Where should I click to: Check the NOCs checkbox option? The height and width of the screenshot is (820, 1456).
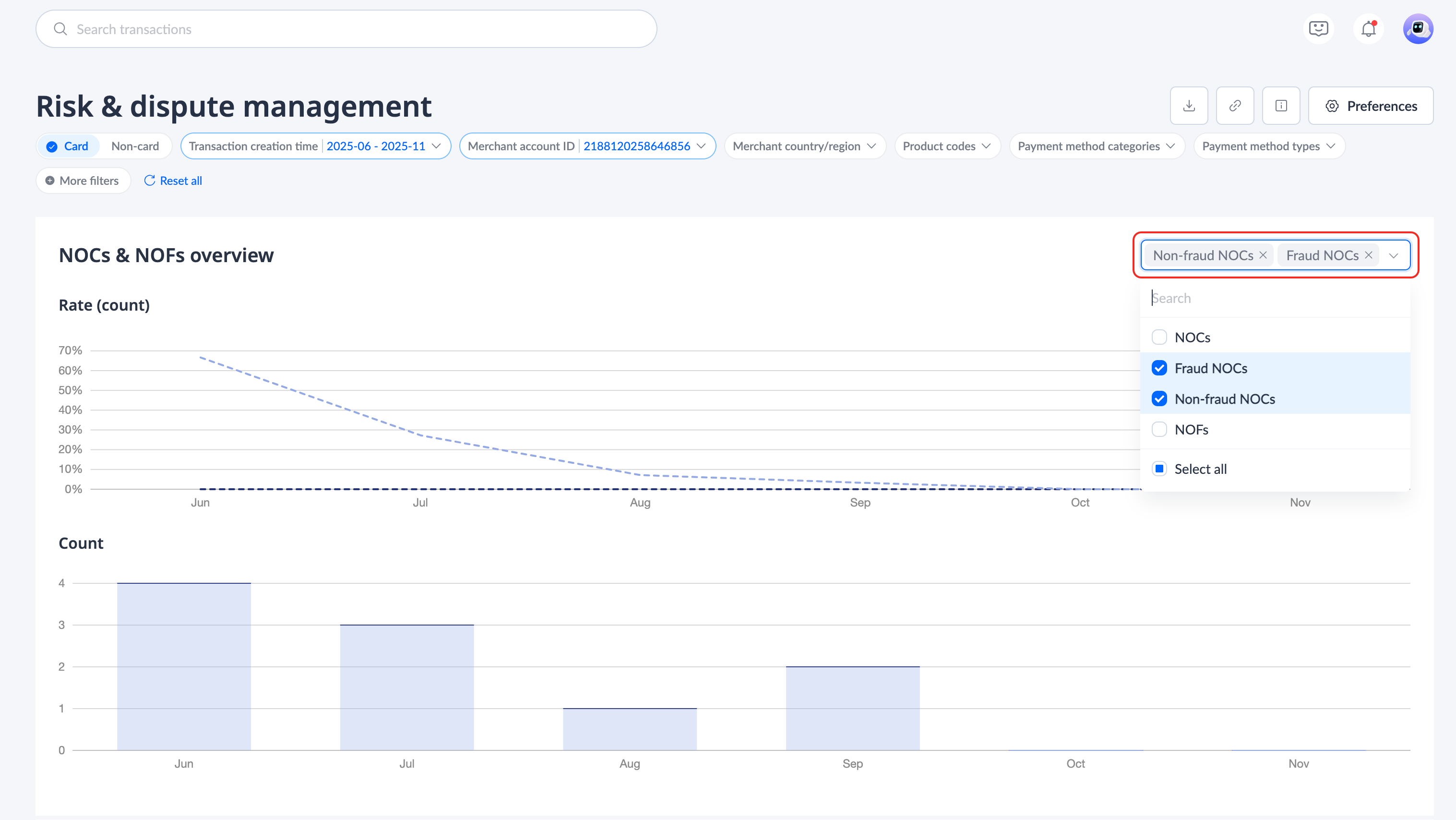(x=1159, y=338)
